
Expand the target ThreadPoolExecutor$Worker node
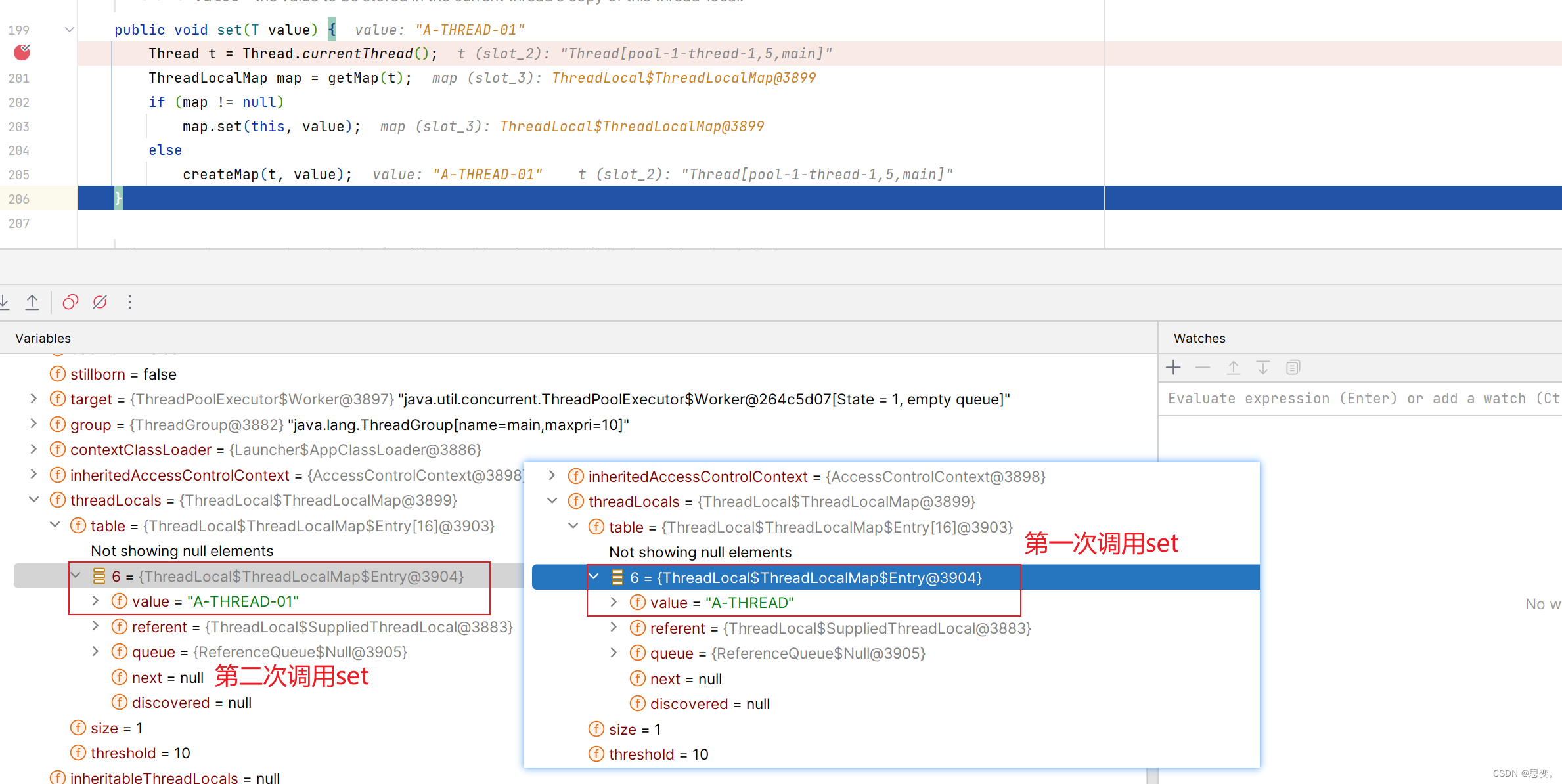click(x=33, y=399)
